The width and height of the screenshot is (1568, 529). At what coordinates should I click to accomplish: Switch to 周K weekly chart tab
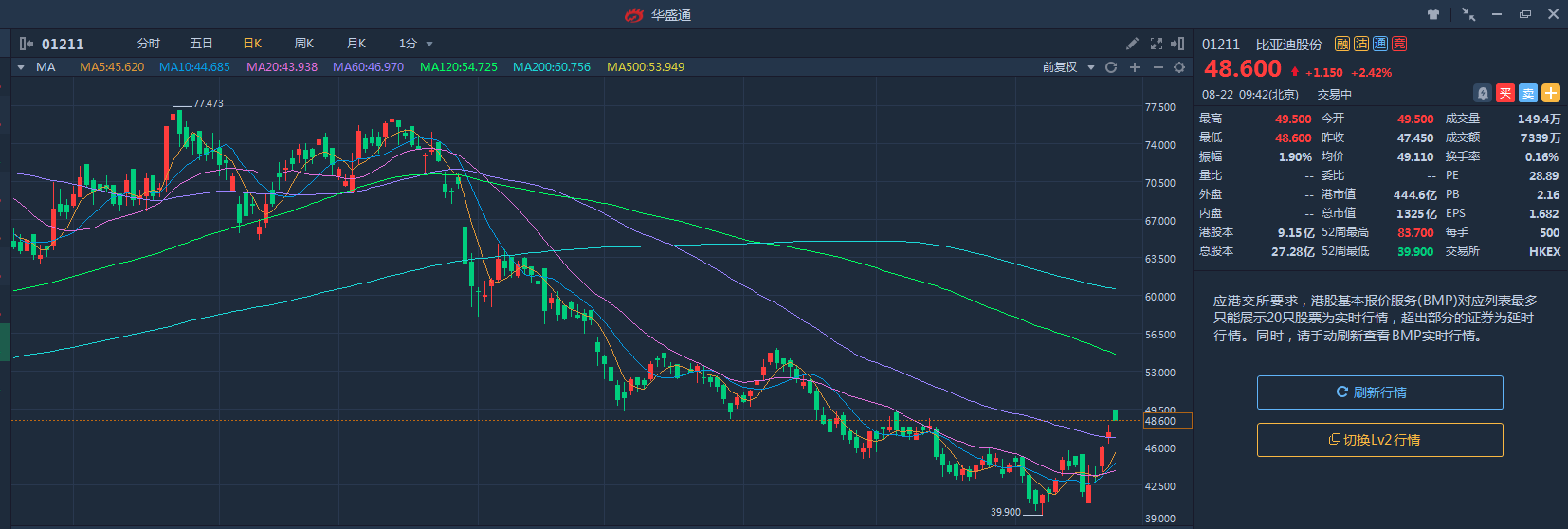click(x=304, y=44)
